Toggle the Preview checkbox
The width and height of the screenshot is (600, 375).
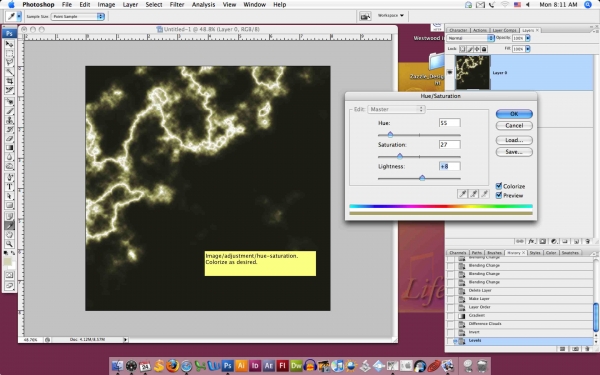point(499,195)
